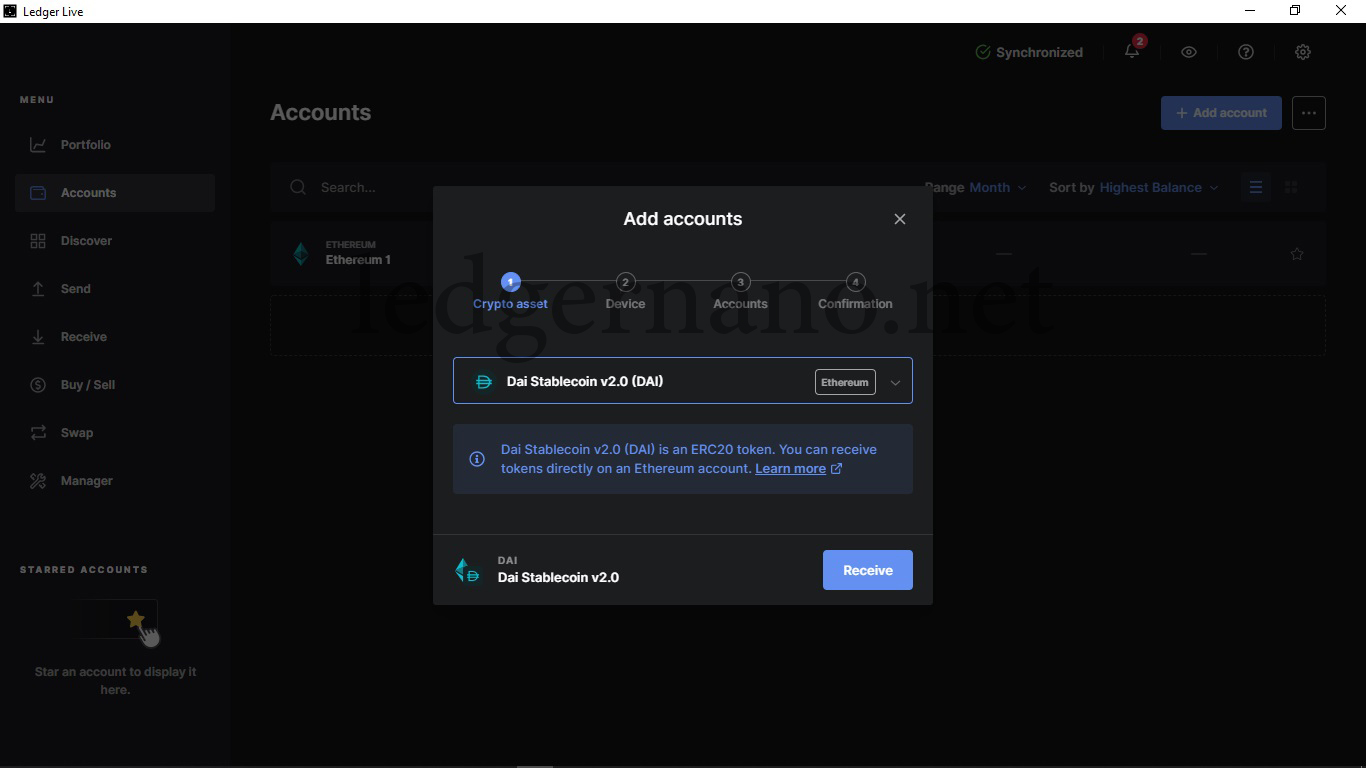Open the Sort by Highest Balance dropdown
1366x768 pixels.
[1134, 187]
